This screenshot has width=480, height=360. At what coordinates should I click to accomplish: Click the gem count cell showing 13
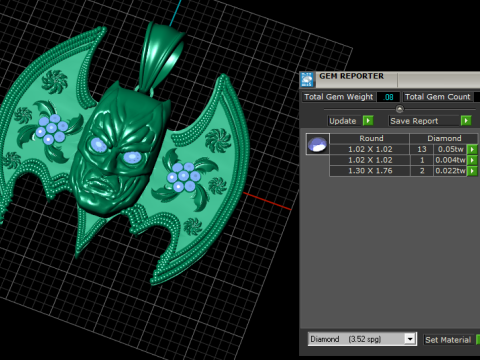point(422,149)
